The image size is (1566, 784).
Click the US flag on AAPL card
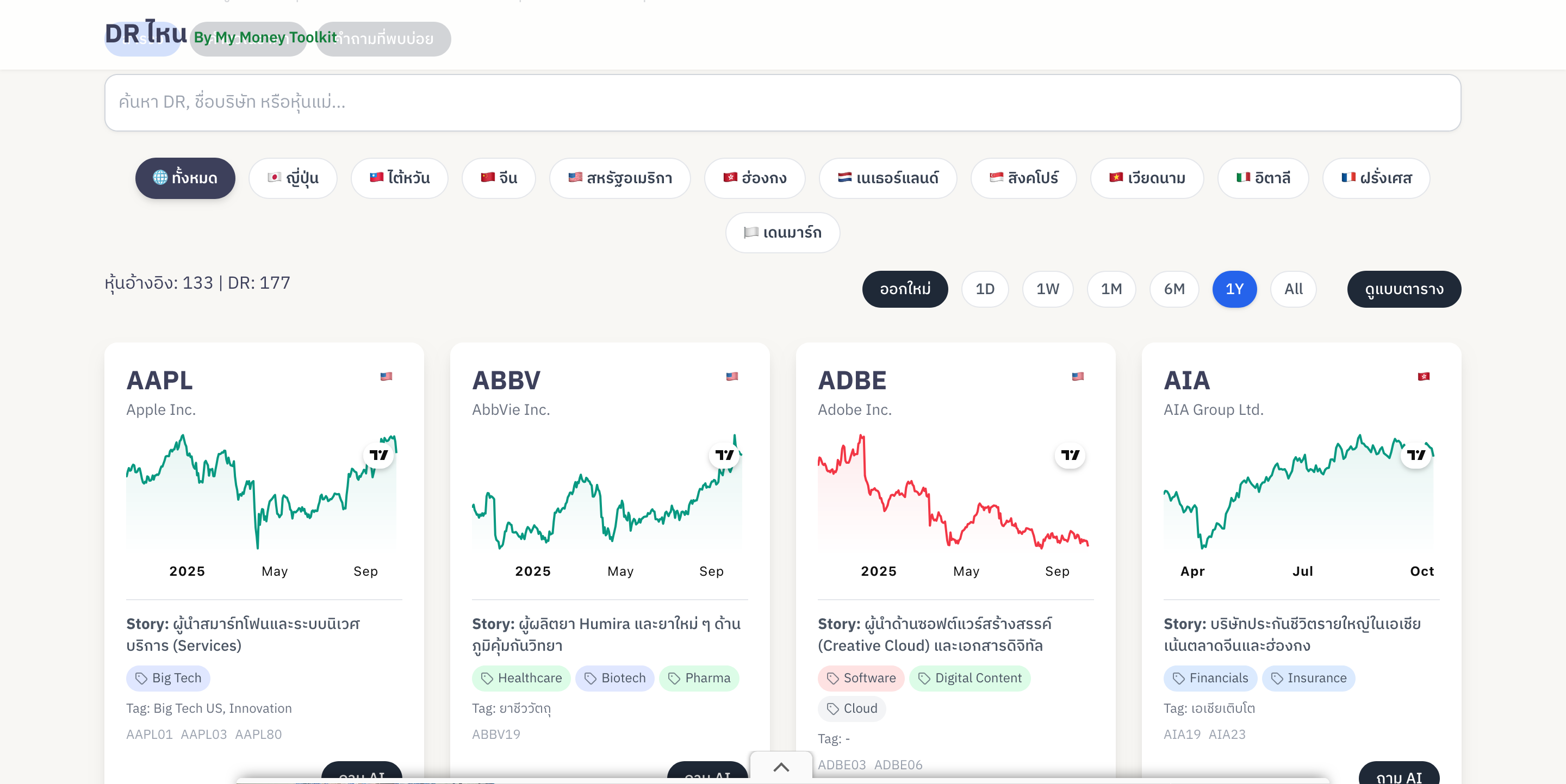coord(386,376)
